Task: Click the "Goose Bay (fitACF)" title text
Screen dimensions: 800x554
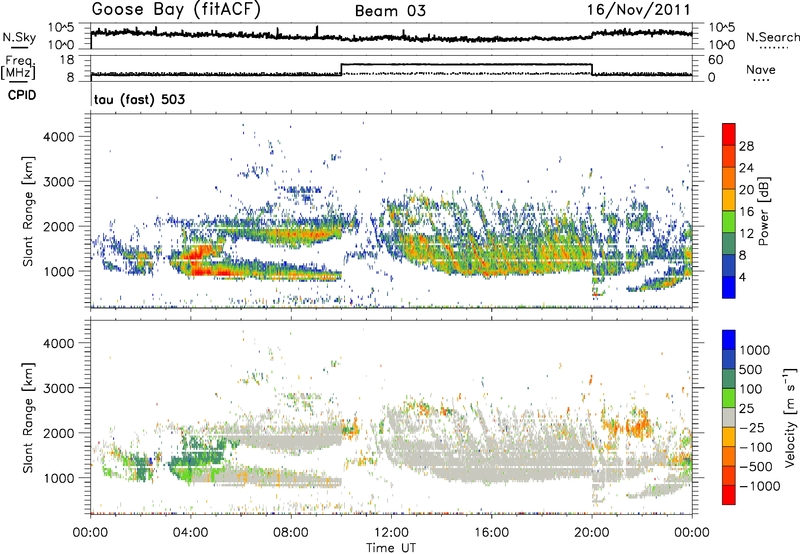Action: (176, 10)
